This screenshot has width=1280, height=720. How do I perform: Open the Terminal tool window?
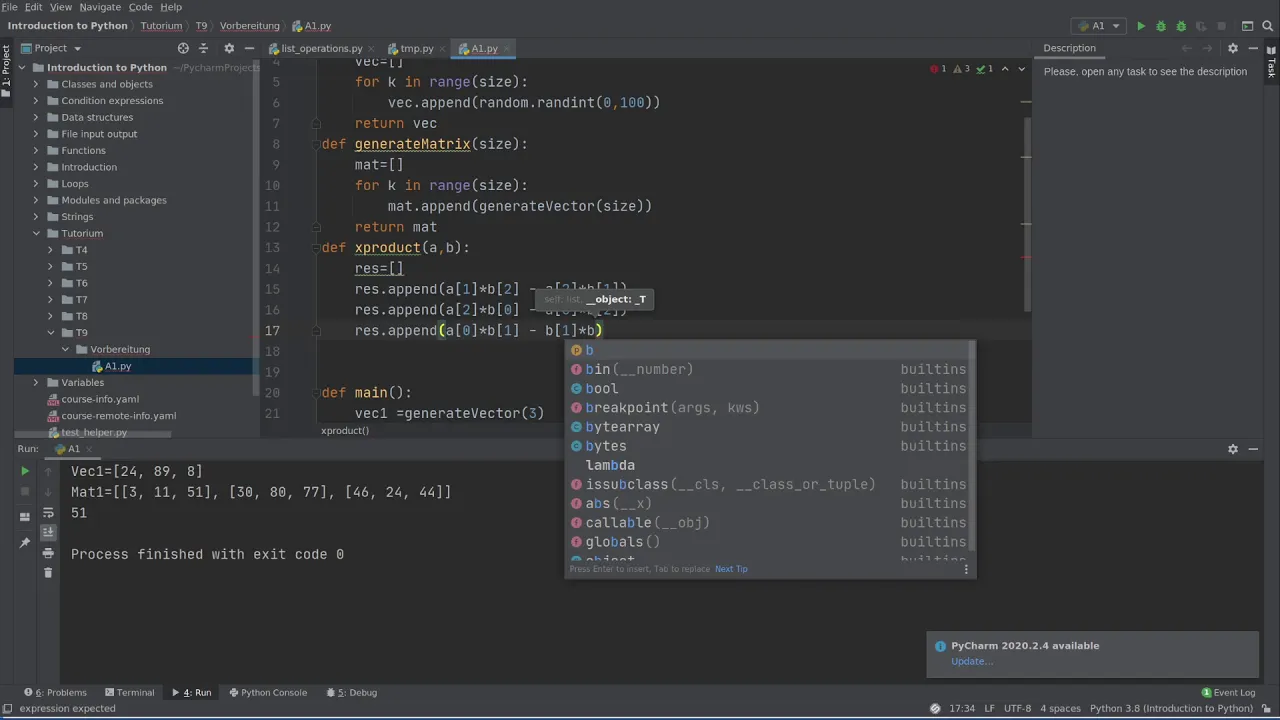coord(129,692)
